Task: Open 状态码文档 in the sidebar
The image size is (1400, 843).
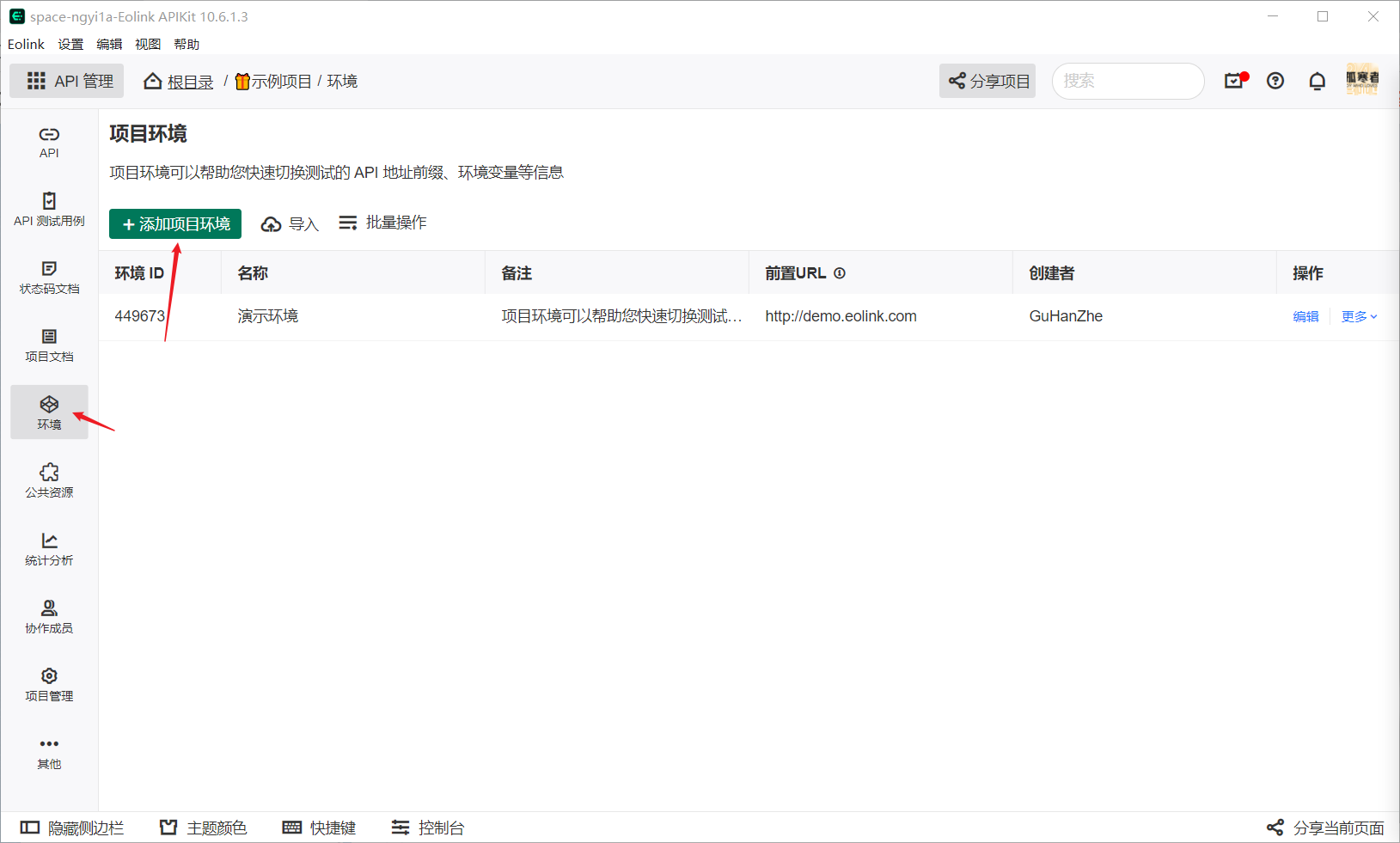Action: (49, 278)
